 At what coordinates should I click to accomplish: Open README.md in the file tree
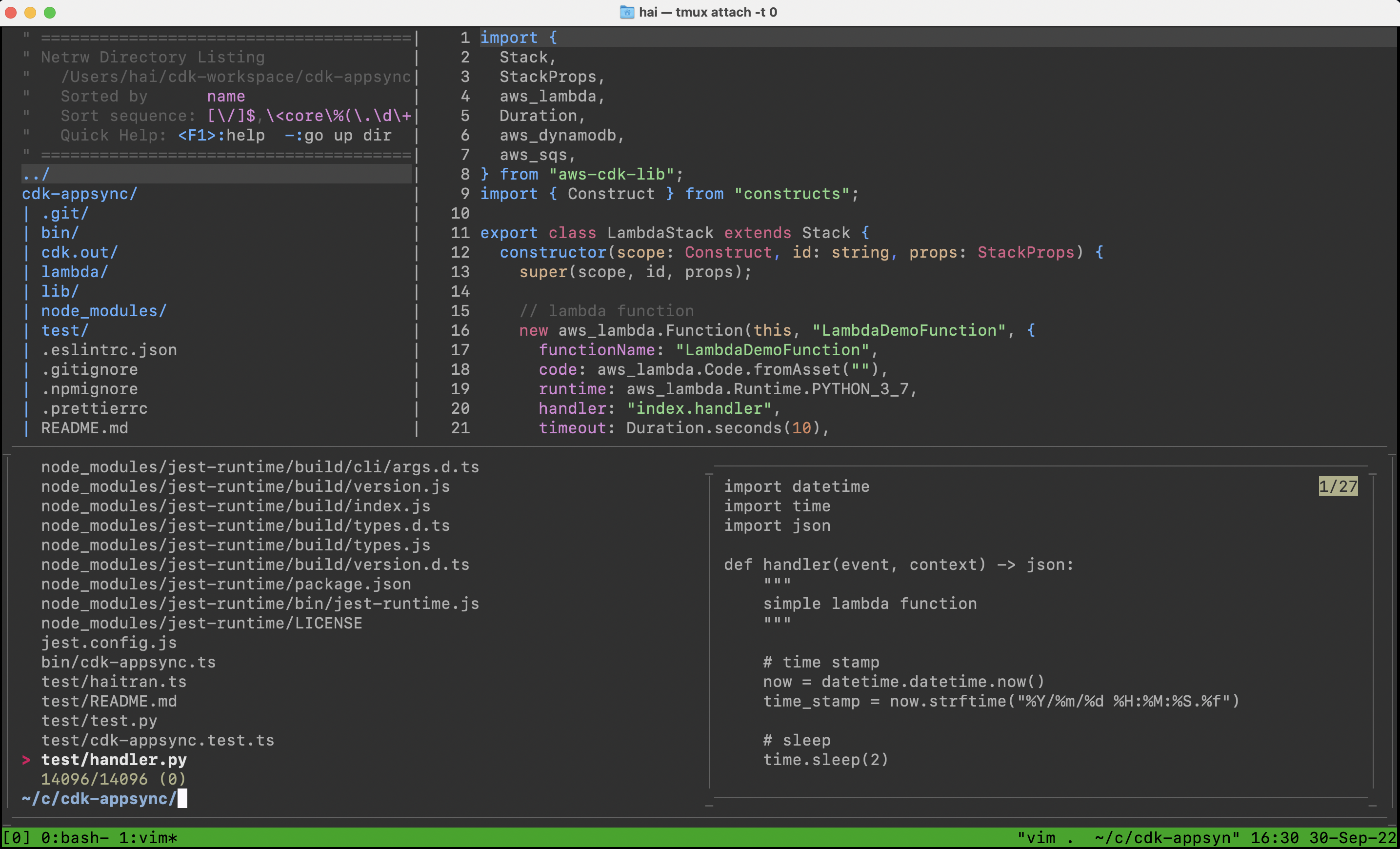pyautogui.click(x=84, y=428)
